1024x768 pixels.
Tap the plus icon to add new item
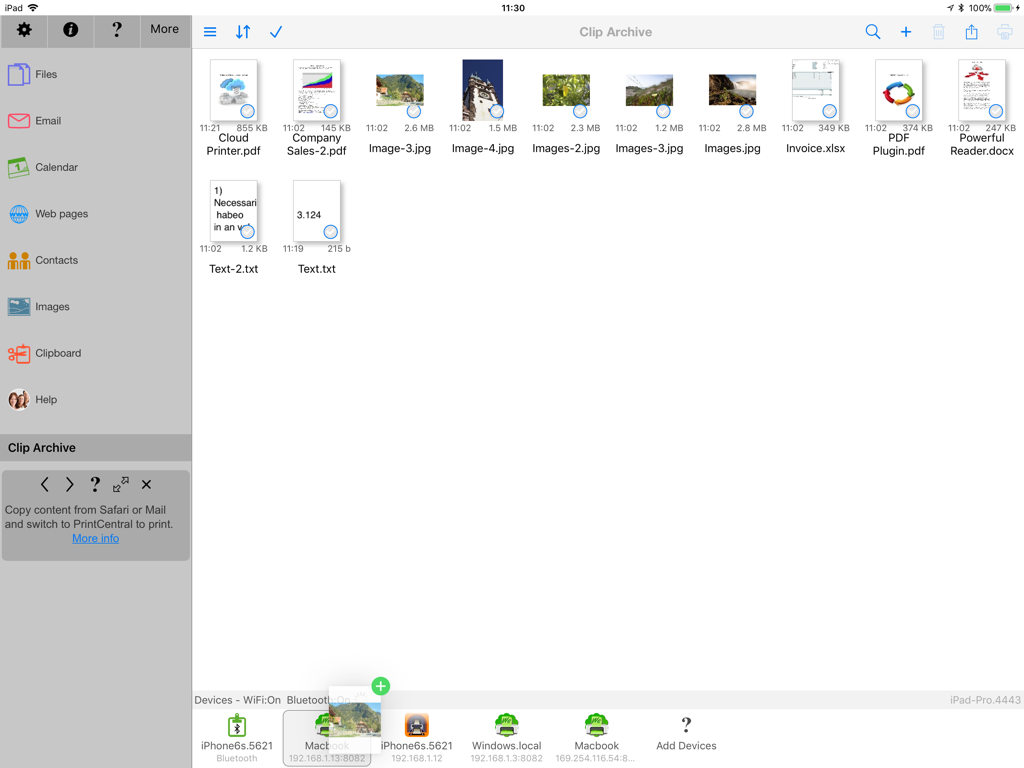pyautogui.click(x=906, y=31)
